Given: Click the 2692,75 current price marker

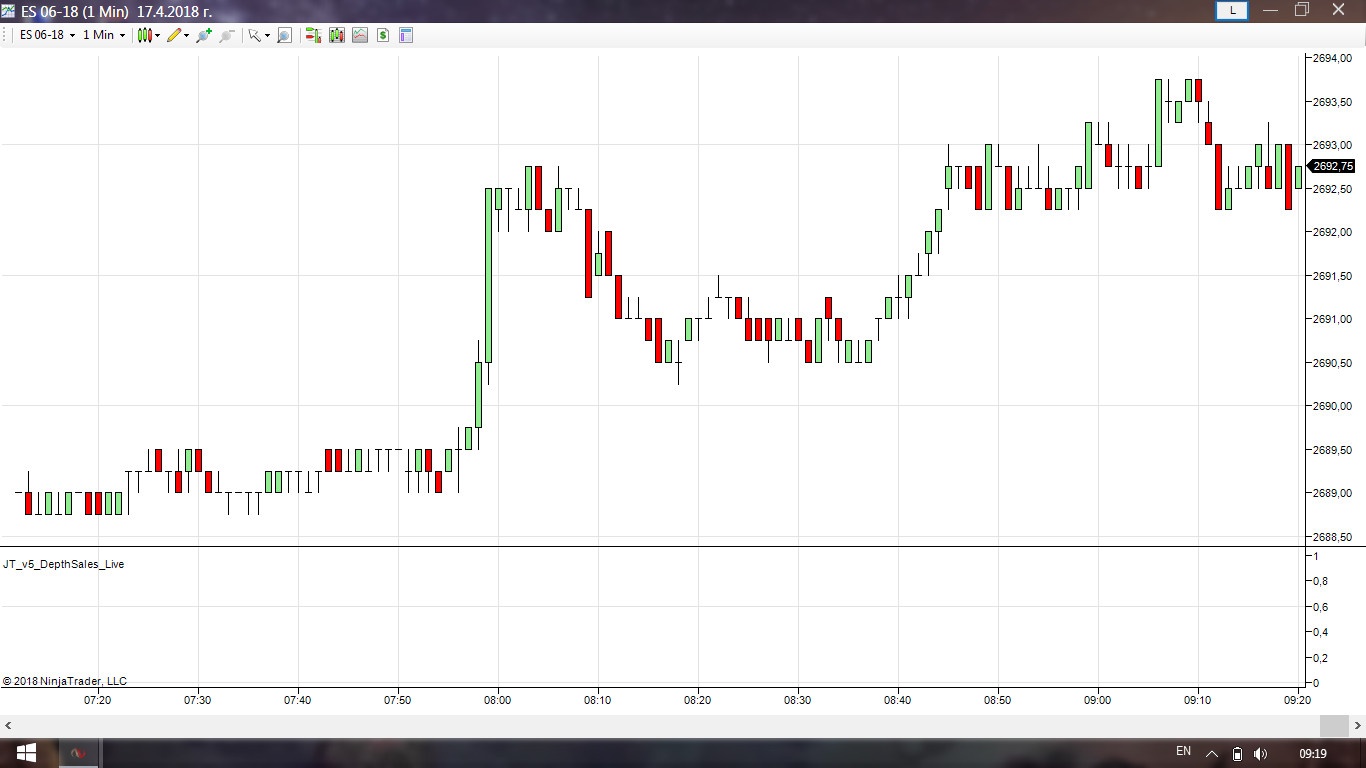Looking at the screenshot, I should coord(1332,166).
